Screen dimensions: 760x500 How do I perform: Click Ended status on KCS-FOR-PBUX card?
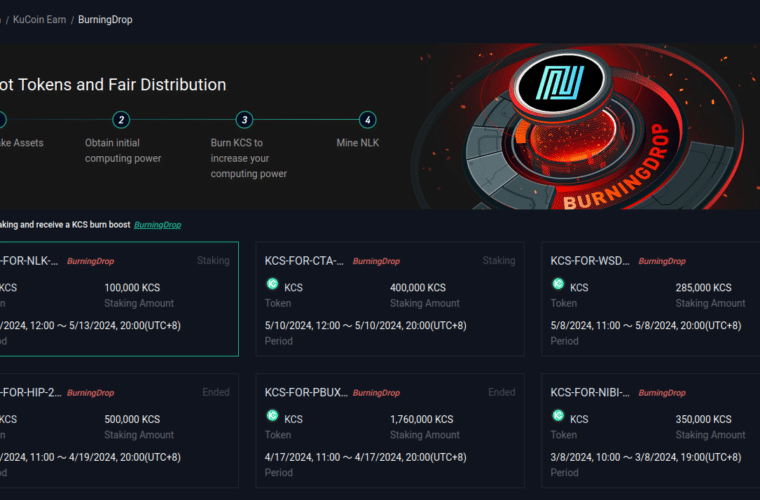tap(502, 392)
